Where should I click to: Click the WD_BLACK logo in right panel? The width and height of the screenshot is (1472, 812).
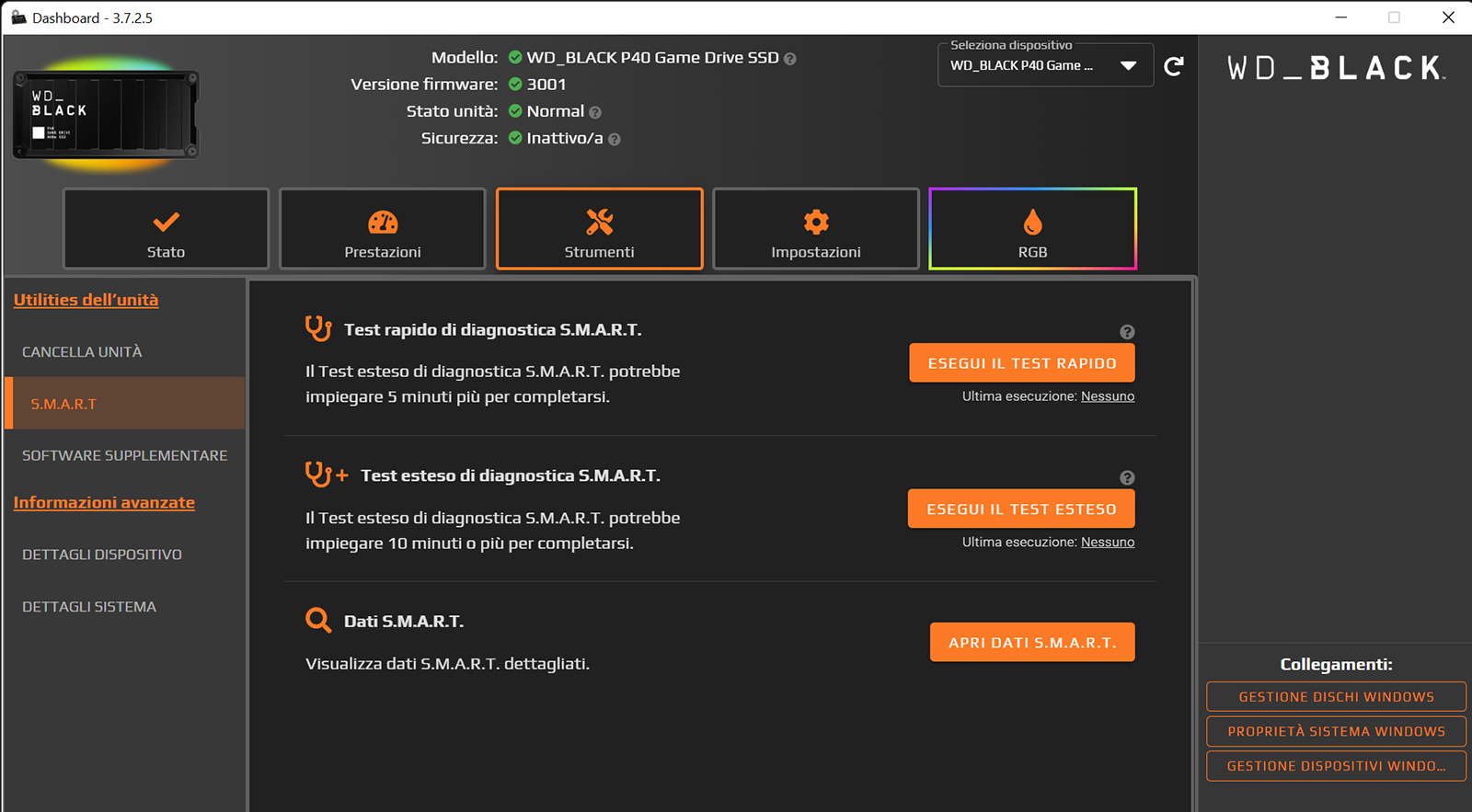[x=1336, y=68]
